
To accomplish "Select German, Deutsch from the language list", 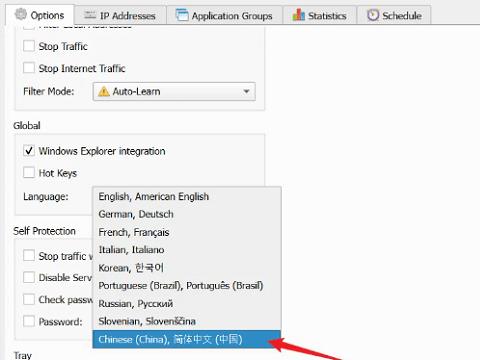I will pos(187,214).
